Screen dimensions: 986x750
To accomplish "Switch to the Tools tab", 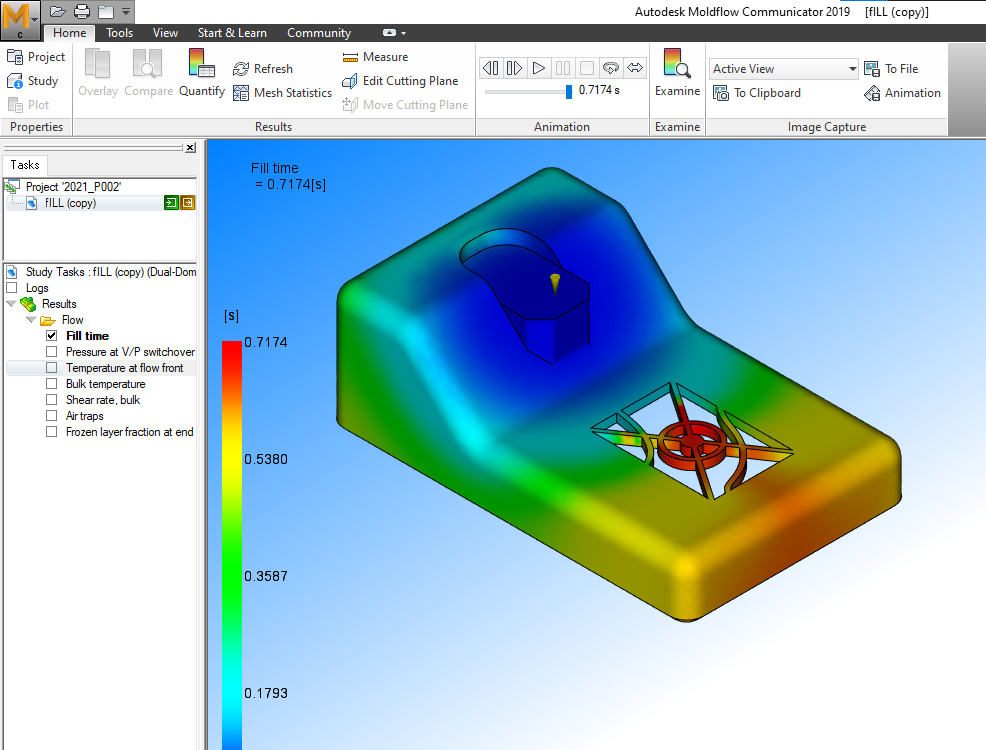I will click(119, 32).
